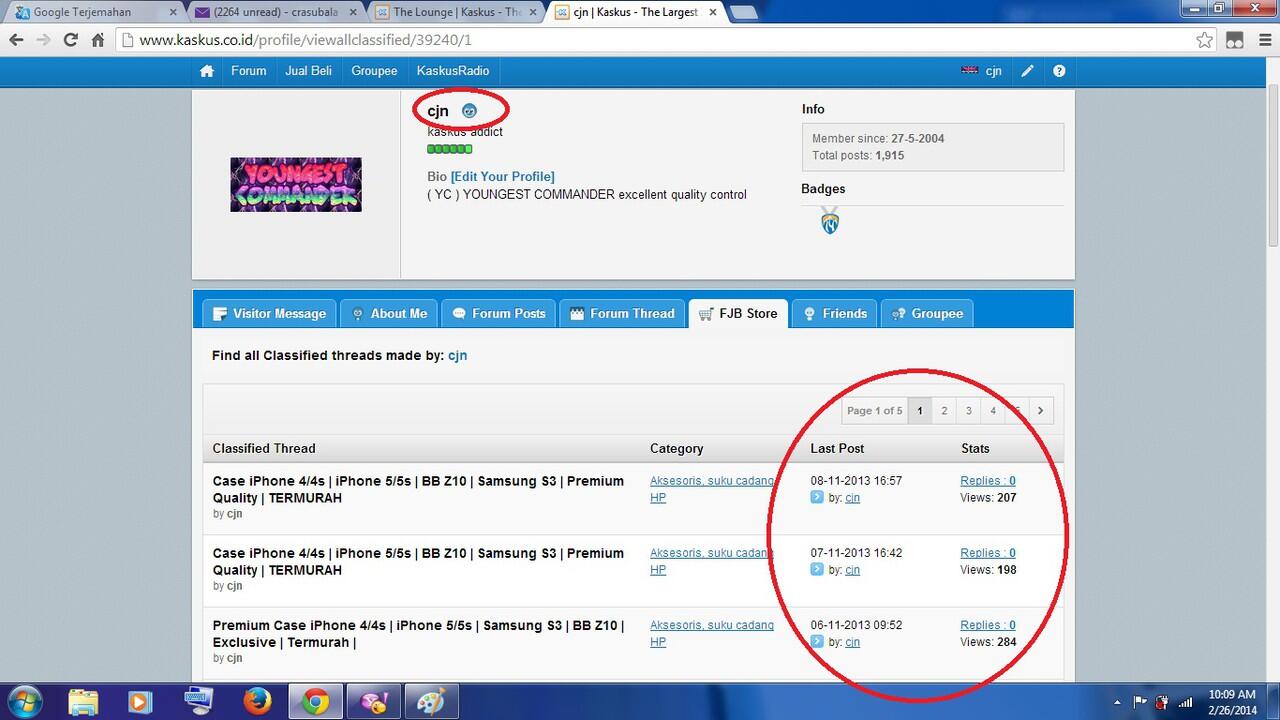Screen dimensions: 1280x720
Task: Go to page 2 of classifieds
Action: [944, 410]
